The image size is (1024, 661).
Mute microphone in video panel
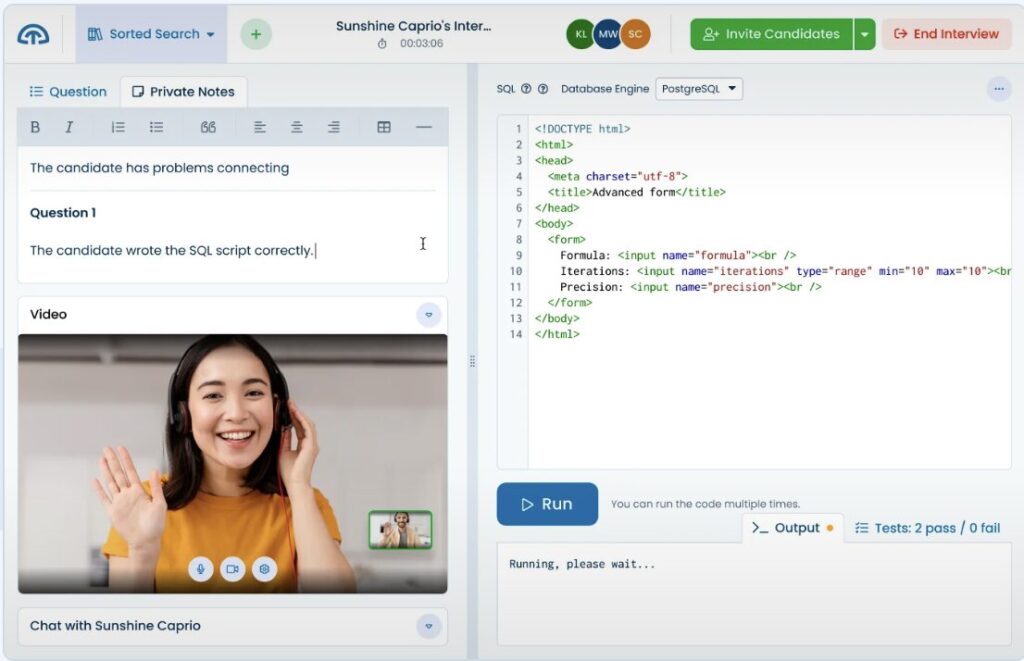pos(200,569)
